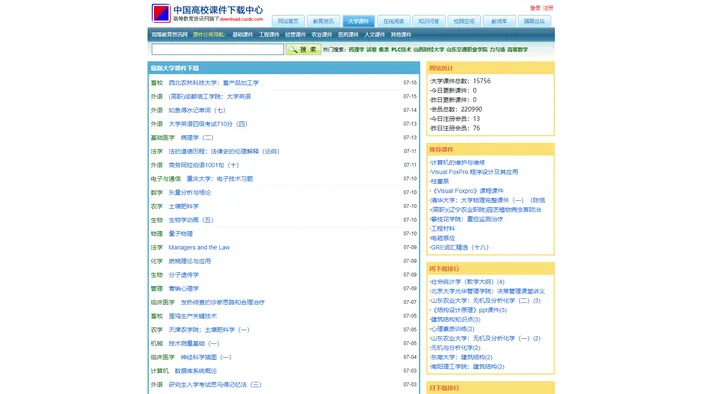Open the 量子物理 course link
This screenshot has width=720, height=394.
(x=180, y=234)
